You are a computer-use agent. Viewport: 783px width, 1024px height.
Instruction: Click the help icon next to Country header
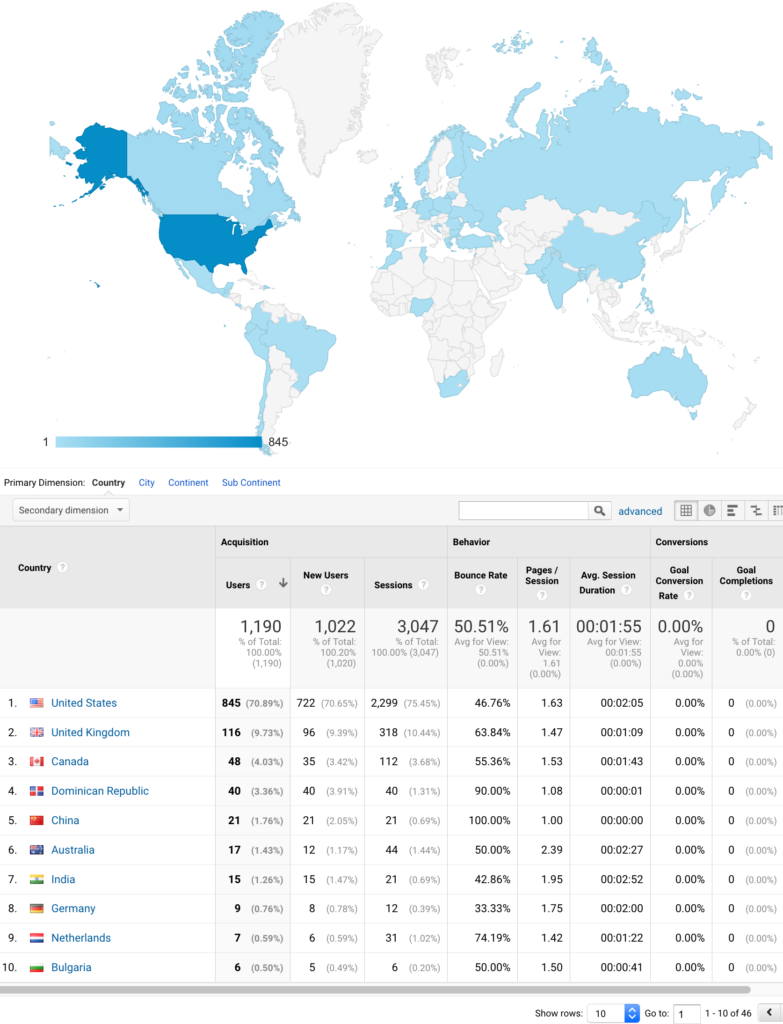pos(62,568)
